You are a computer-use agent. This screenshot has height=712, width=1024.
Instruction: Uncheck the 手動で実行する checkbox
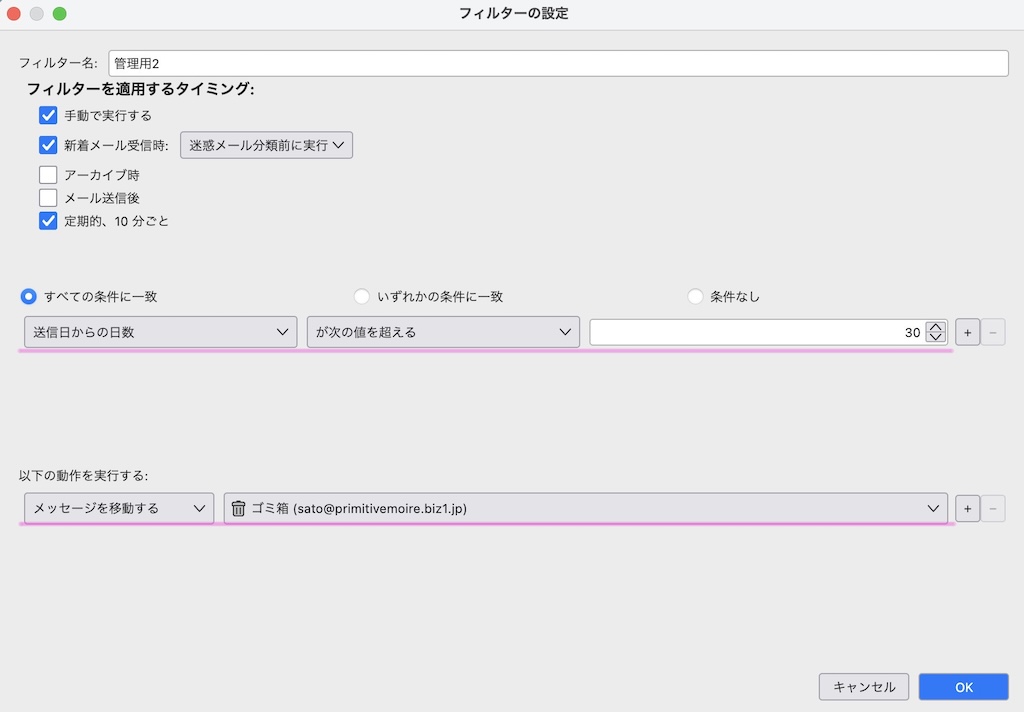(x=48, y=115)
